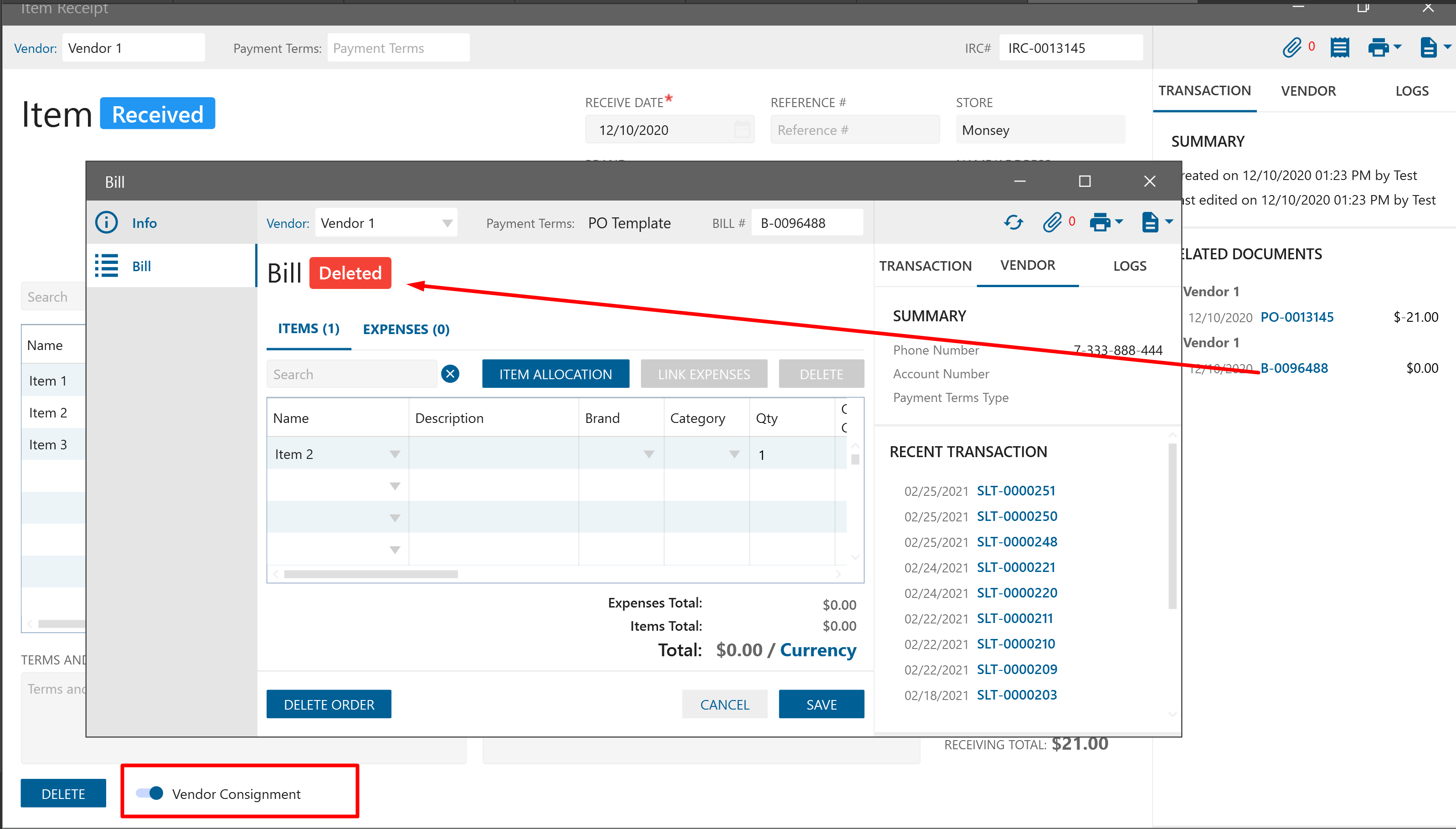Clear search with the blue X icon
Screen dimensions: 1456x829
pos(450,374)
